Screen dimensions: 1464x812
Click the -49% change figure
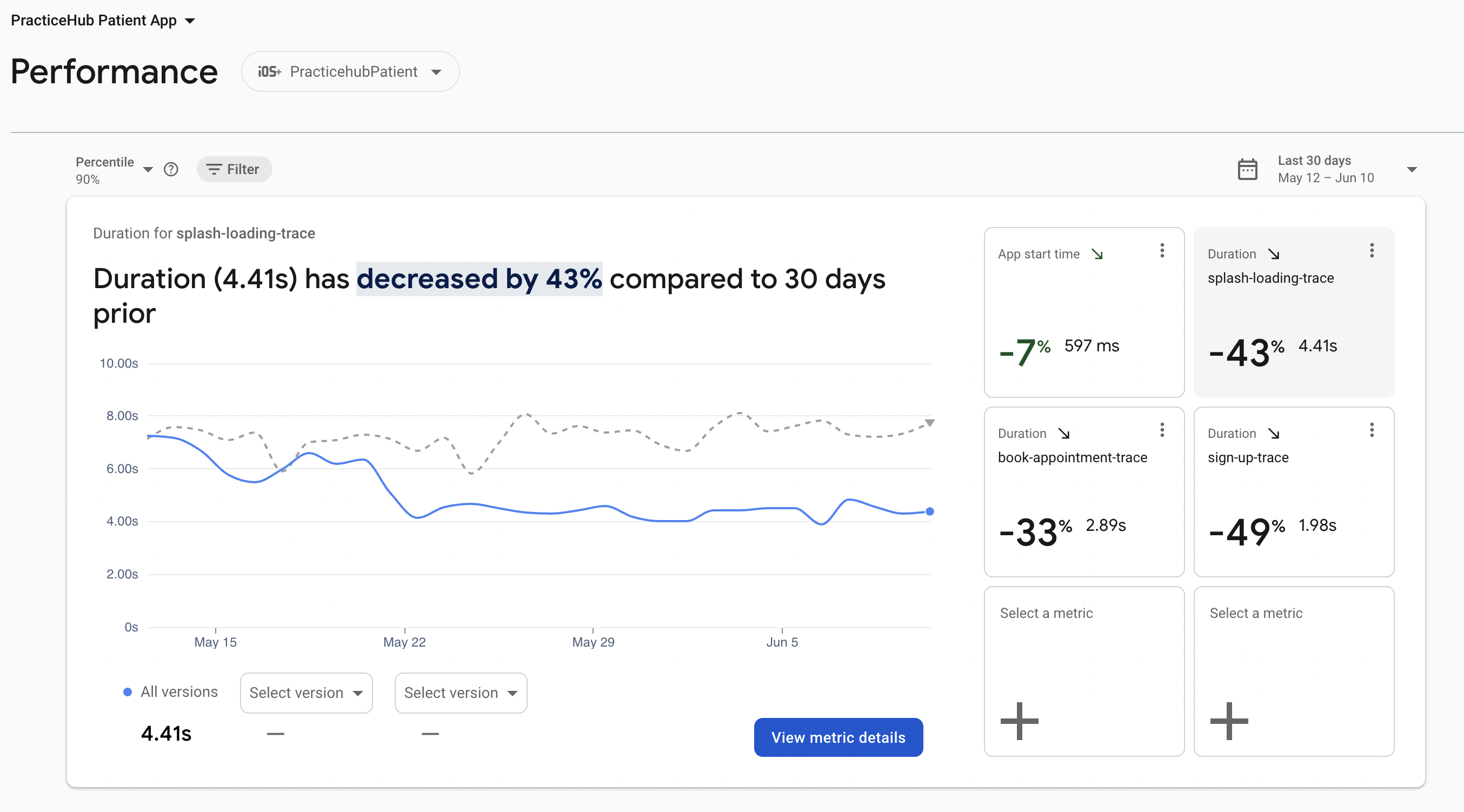1247,532
